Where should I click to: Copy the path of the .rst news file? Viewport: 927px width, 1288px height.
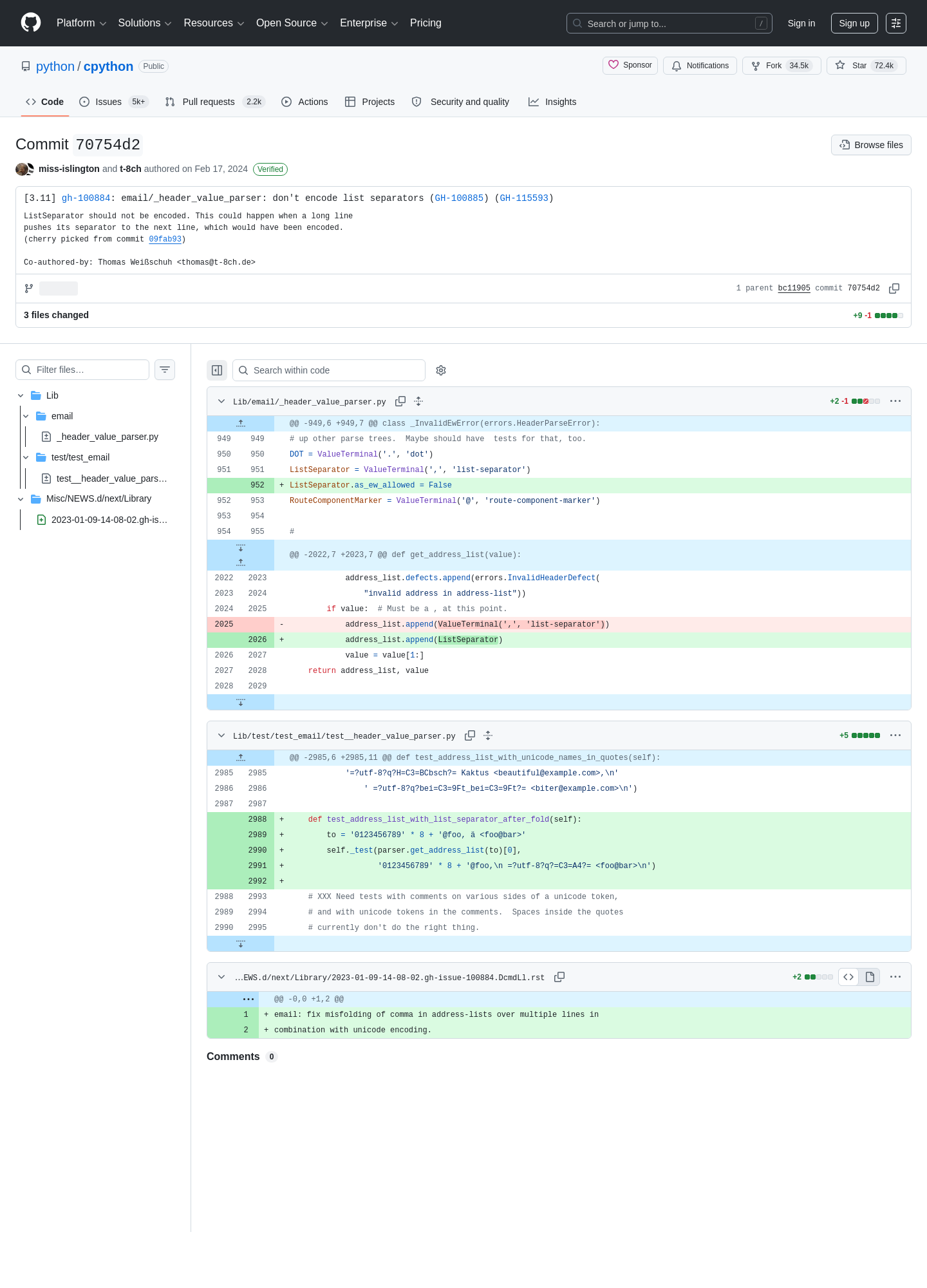pos(559,977)
